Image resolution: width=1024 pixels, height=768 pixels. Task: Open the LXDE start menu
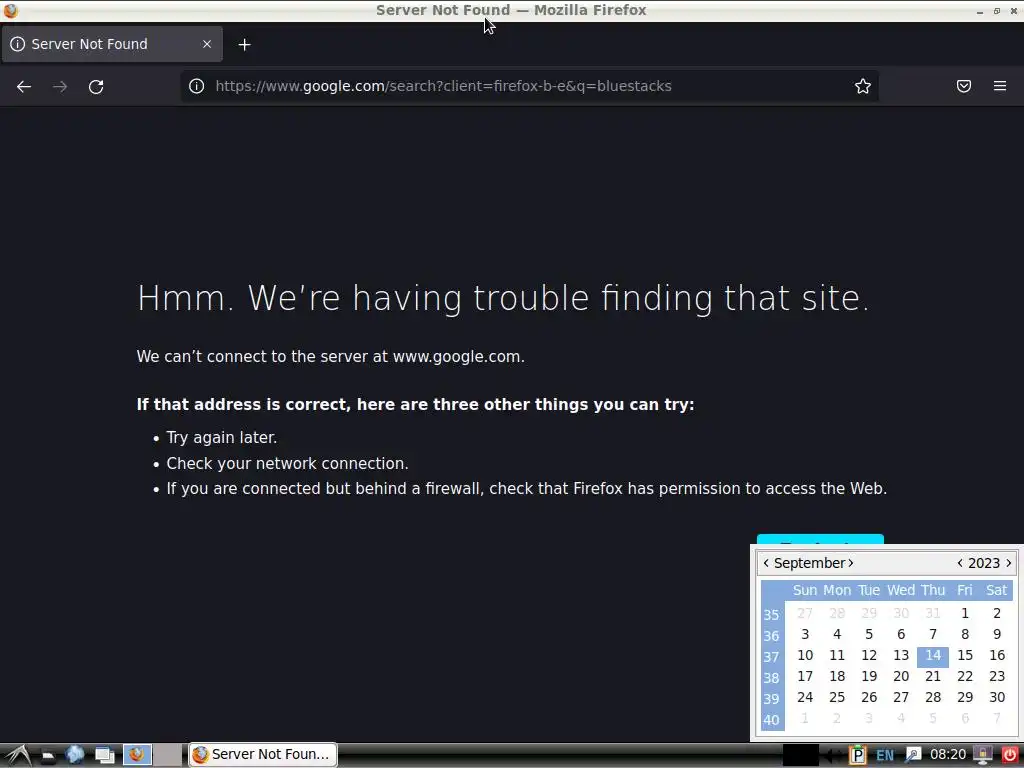[x=18, y=755]
